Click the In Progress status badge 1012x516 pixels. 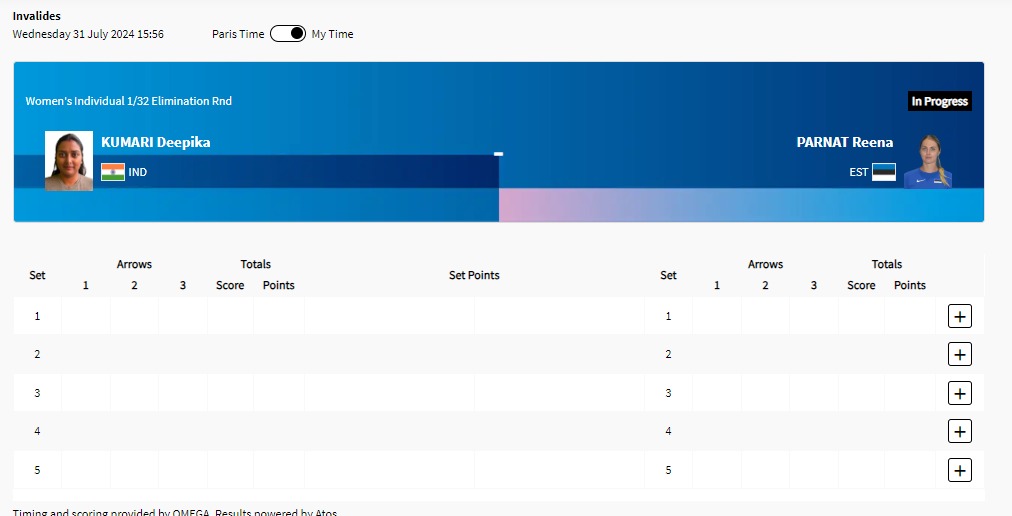click(x=939, y=101)
